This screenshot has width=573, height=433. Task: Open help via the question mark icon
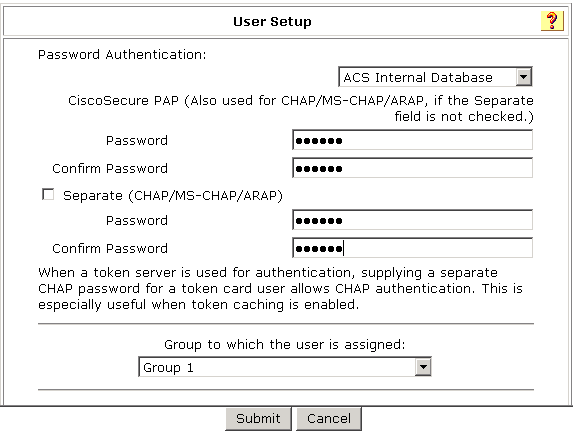tap(552, 21)
